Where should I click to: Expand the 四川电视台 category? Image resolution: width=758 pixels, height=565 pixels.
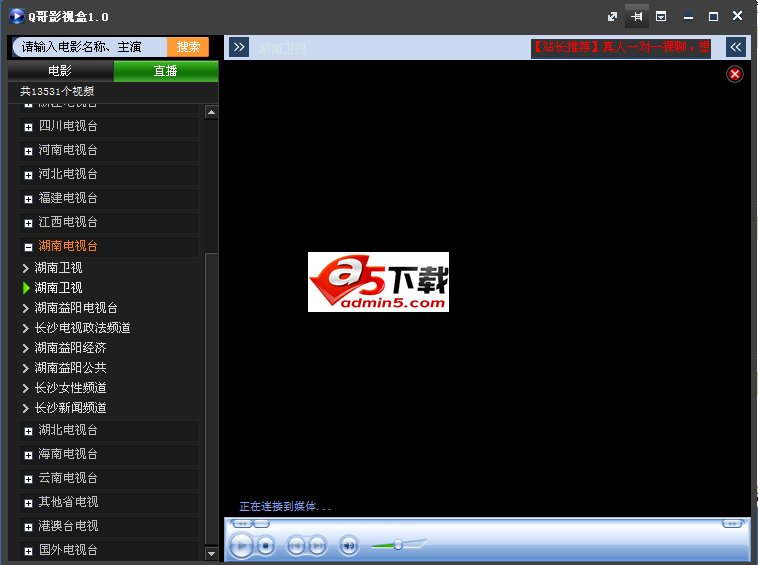click(28, 127)
